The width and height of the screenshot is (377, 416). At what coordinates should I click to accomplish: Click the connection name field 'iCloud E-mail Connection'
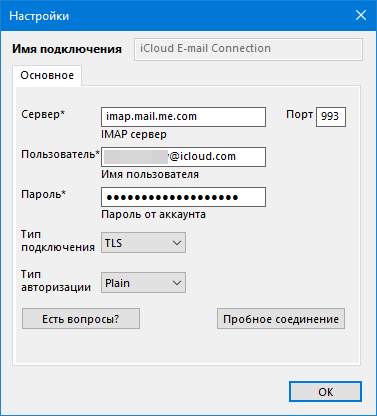click(248, 49)
